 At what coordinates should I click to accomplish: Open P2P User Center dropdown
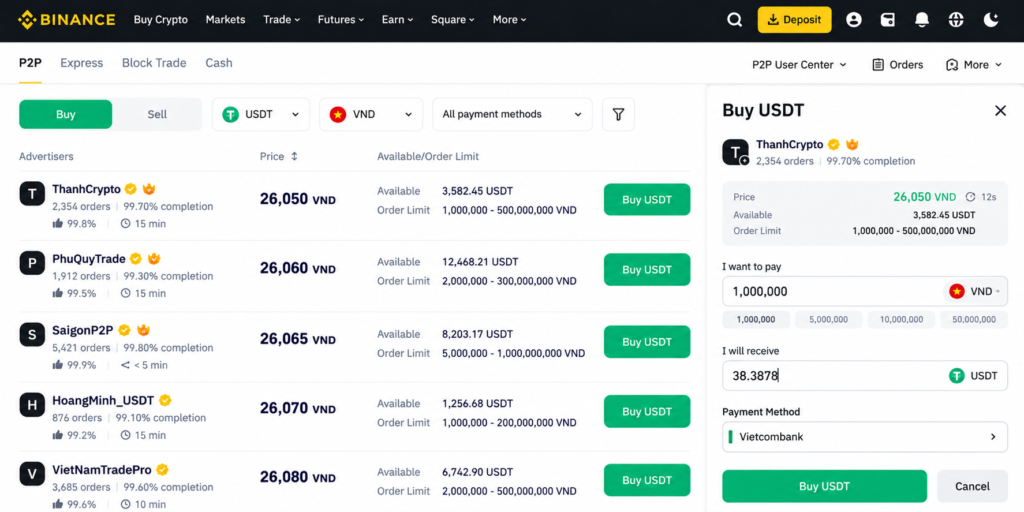click(x=799, y=65)
